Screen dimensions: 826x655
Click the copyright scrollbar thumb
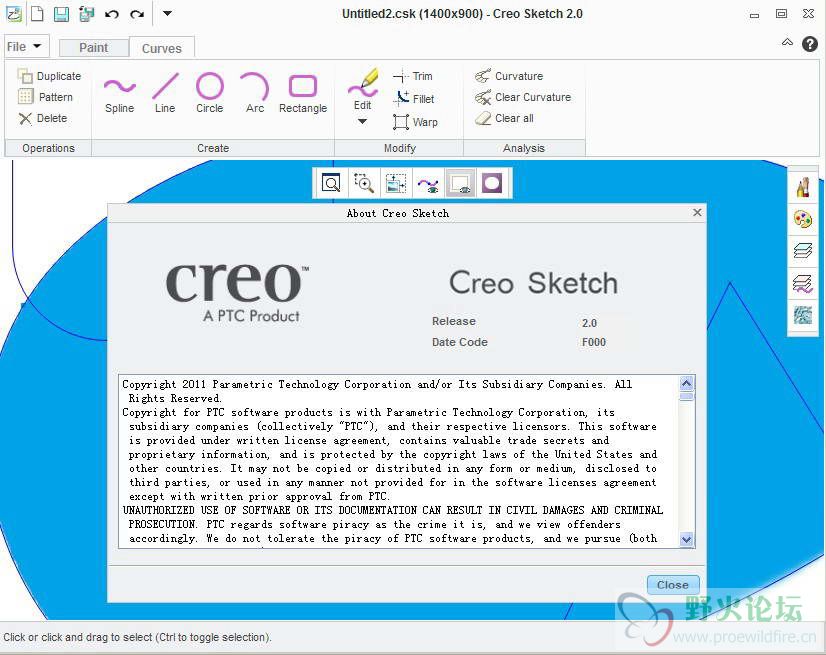[x=686, y=396]
